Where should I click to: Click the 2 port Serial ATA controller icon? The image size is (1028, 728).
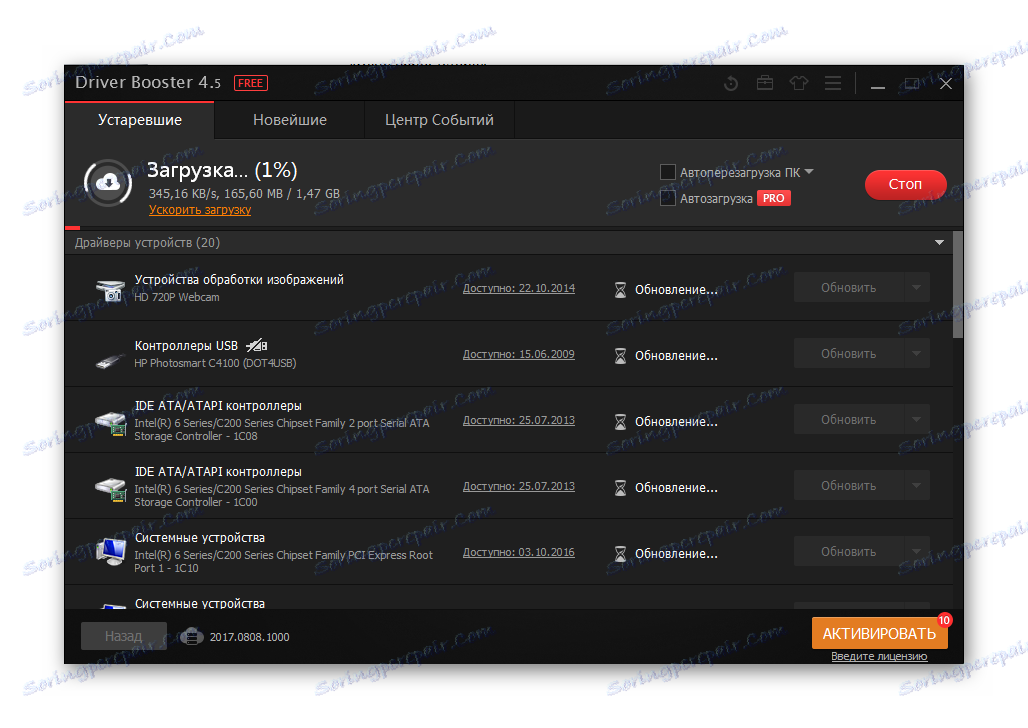[x=110, y=423]
